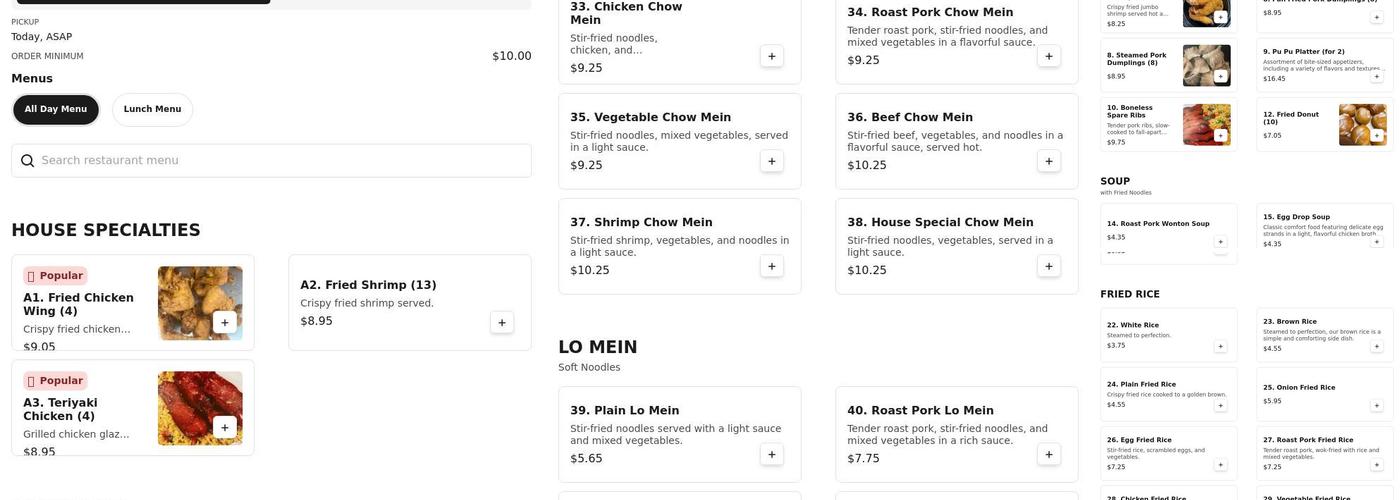Add Vegetable Chow Mein to cart
This screenshot has height=500, width=1400.
click(771, 161)
